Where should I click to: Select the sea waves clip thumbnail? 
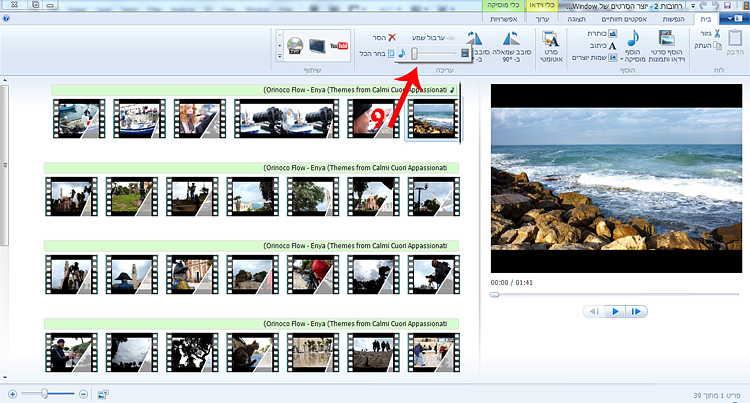point(434,118)
